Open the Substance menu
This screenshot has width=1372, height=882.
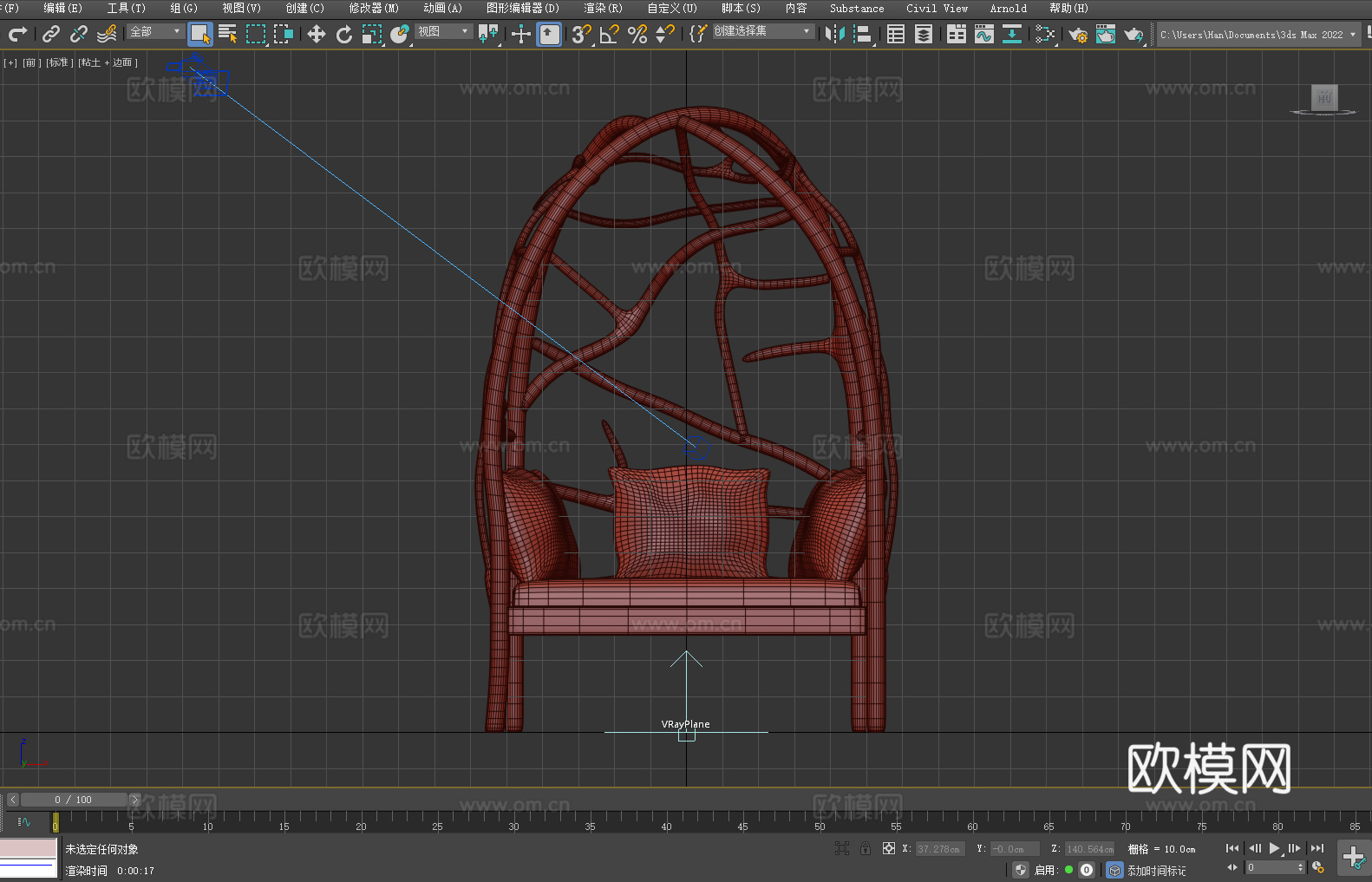click(857, 8)
